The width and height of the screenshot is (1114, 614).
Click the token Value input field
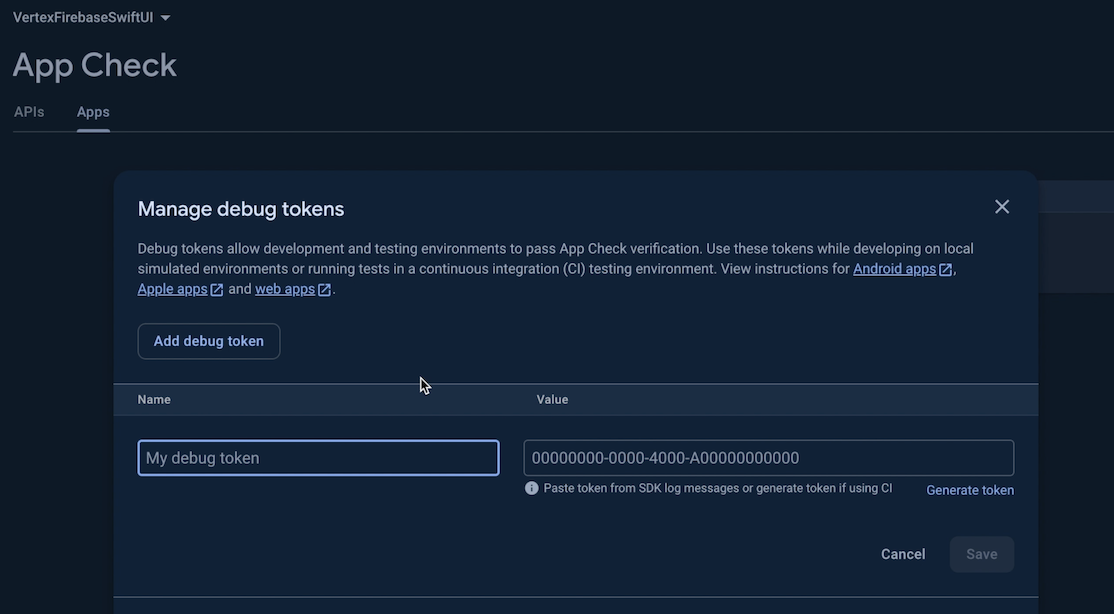tap(768, 458)
